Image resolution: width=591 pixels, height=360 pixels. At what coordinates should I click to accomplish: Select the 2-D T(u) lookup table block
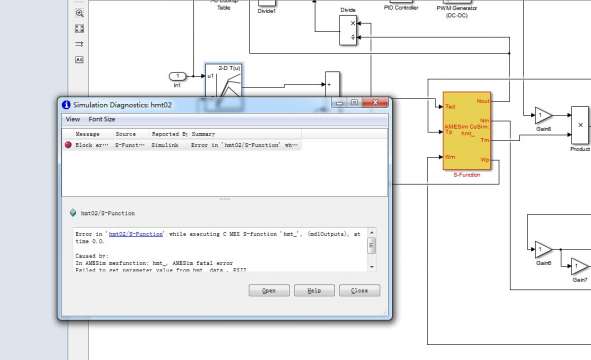coord(224,81)
